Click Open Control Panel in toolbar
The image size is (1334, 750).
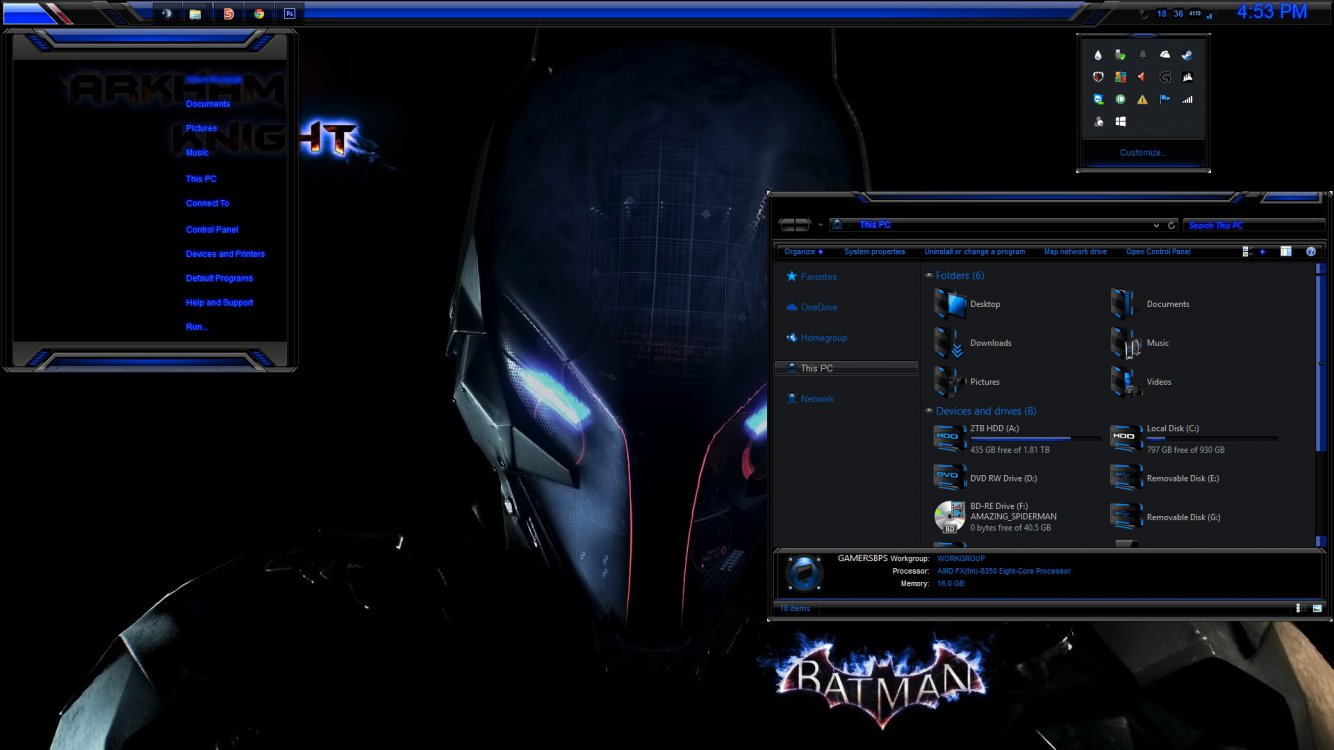[x=1158, y=252]
